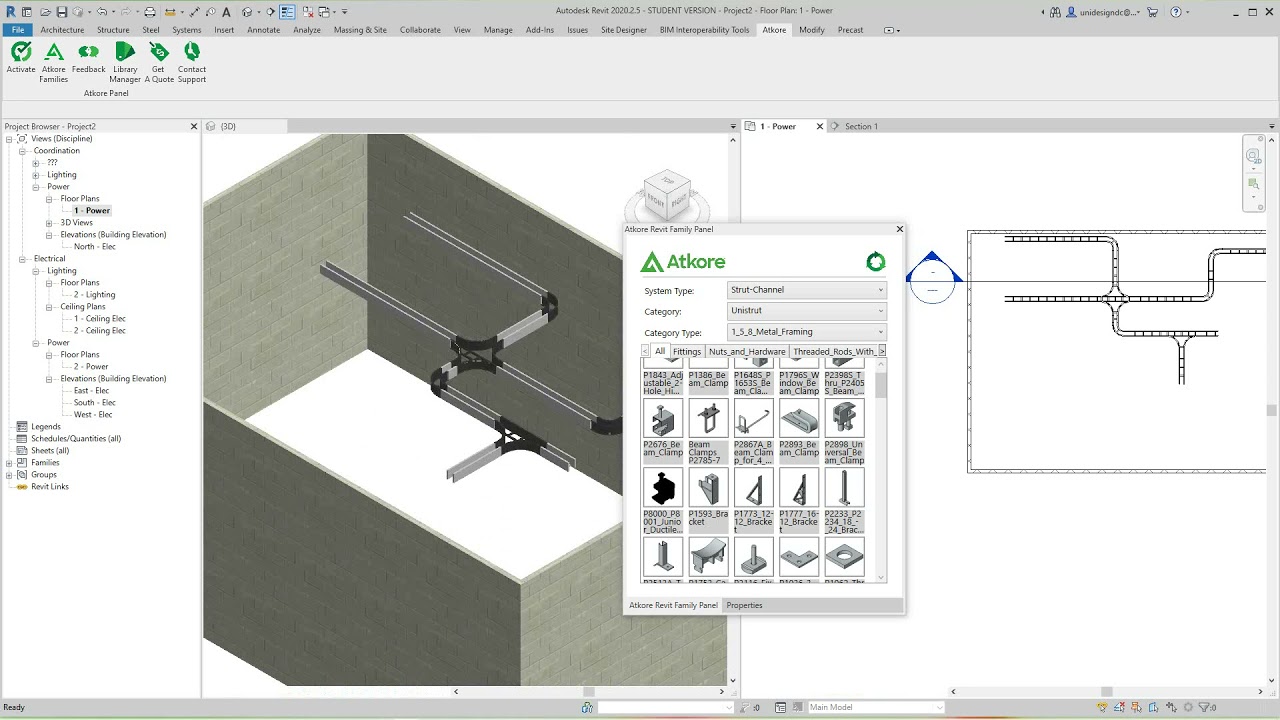Close the Project Browser panel
Screen dimensions: 1280x720
pos(194,126)
